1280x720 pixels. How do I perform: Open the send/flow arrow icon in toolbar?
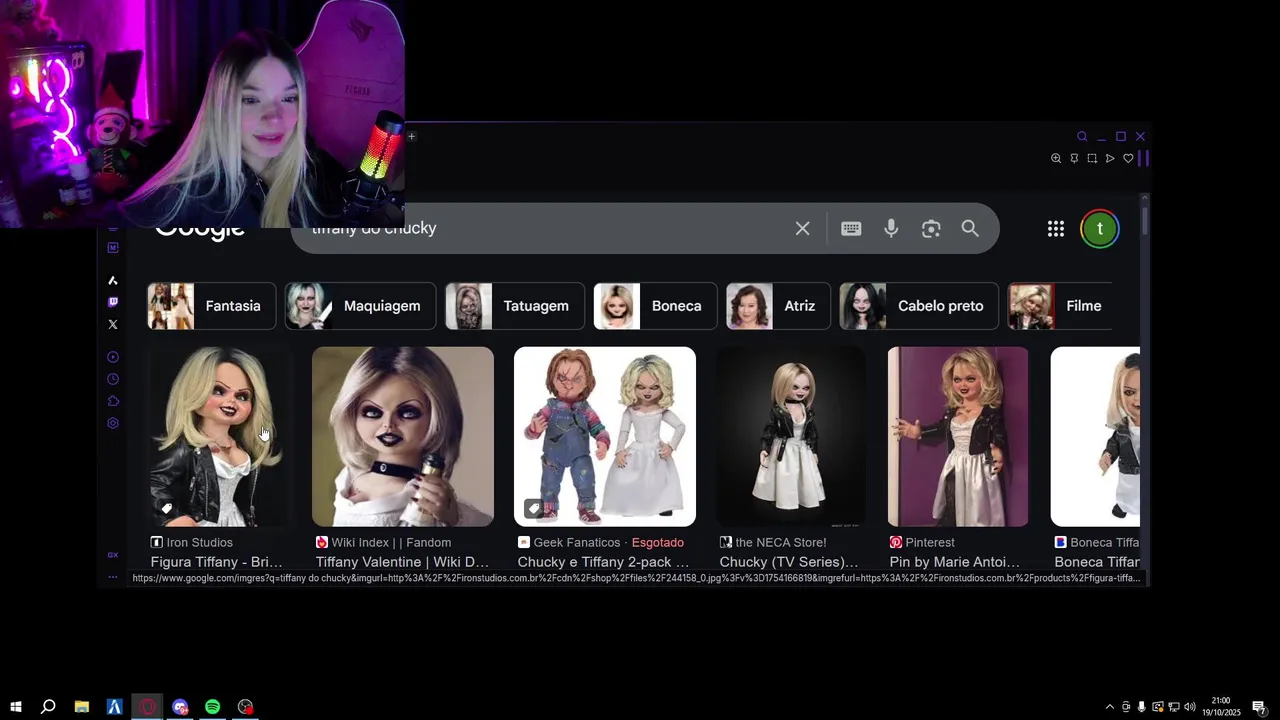pos(1110,158)
